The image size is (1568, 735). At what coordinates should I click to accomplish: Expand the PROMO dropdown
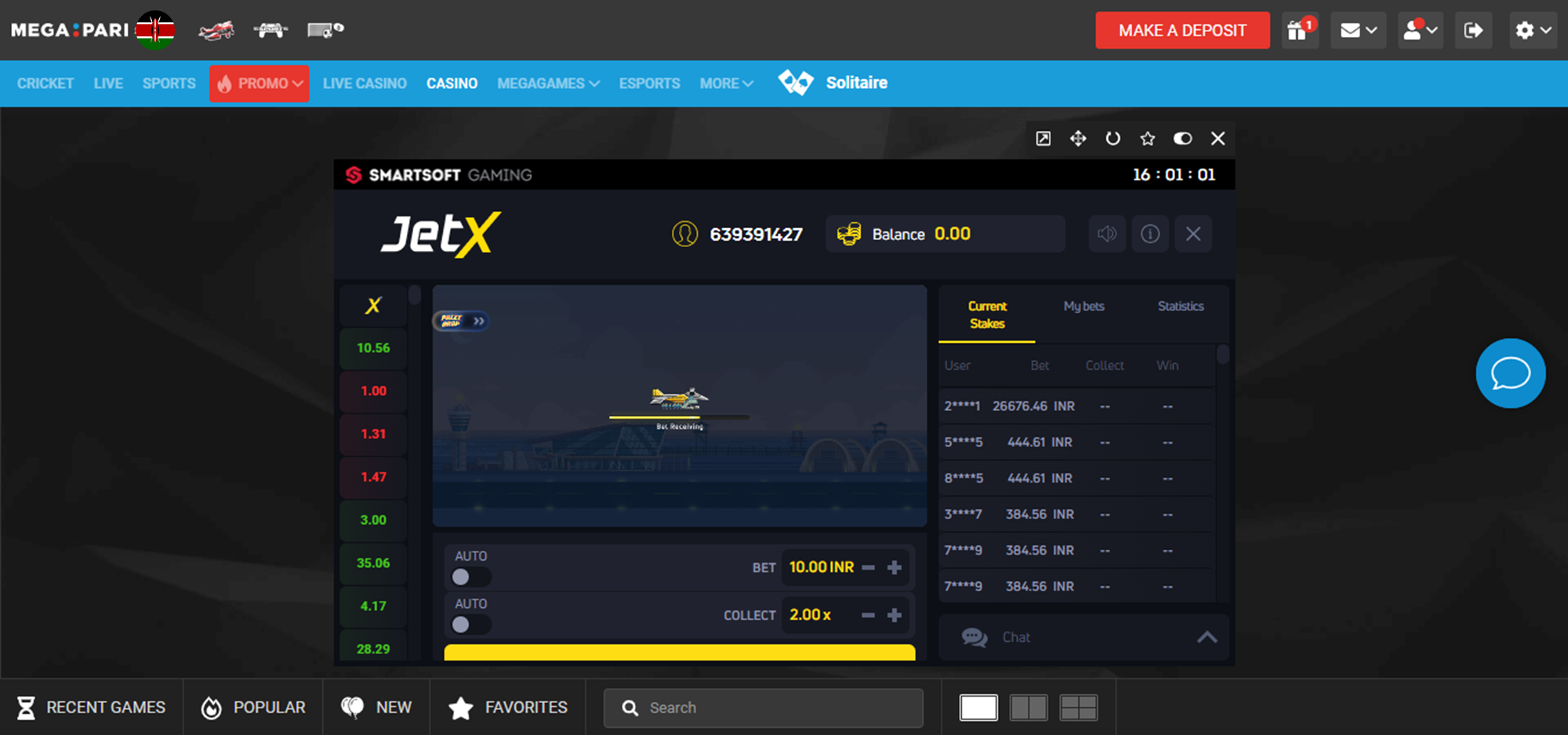[x=260, y=83]
